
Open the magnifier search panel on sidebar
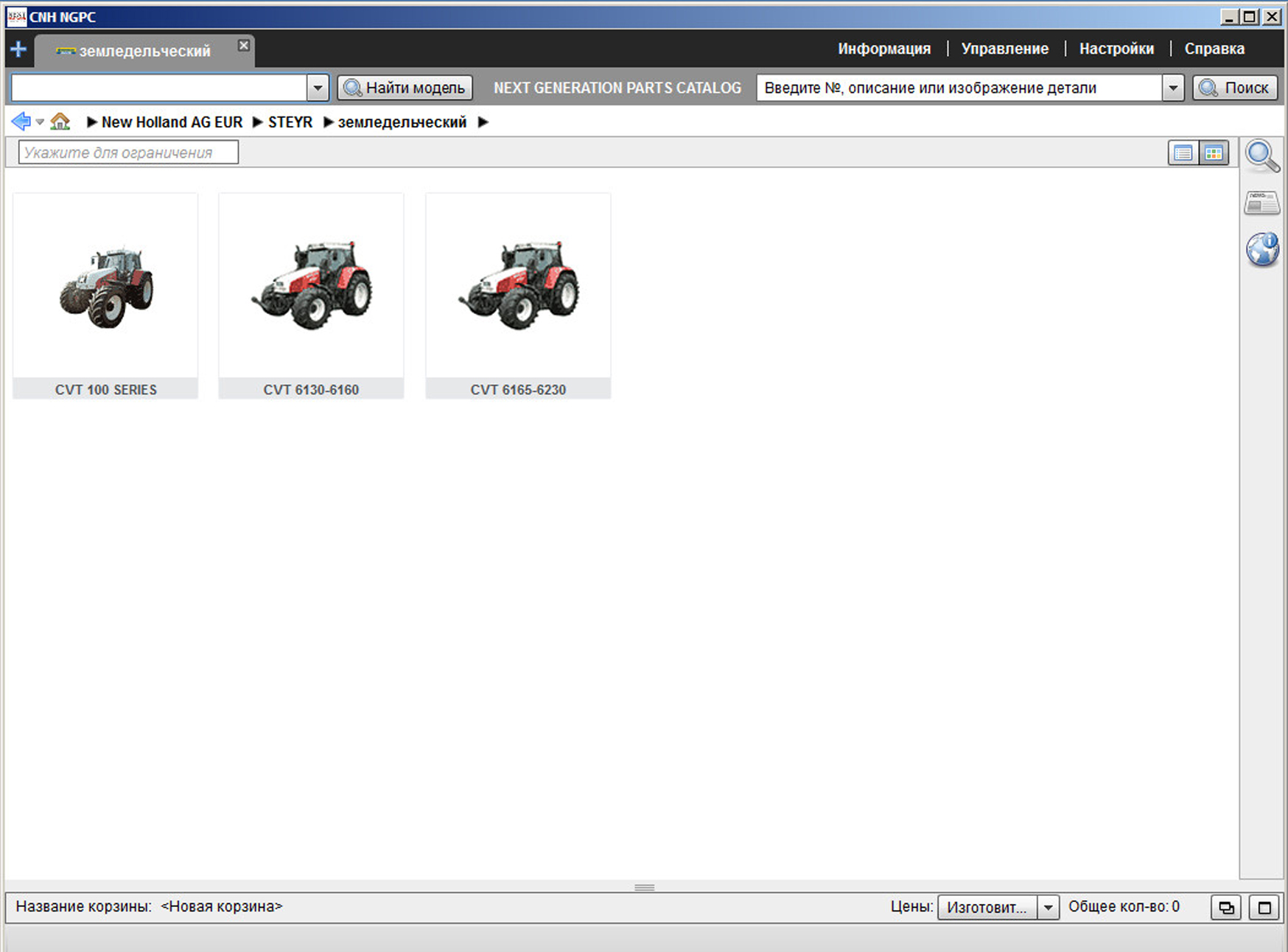(x=1261, y=155)
